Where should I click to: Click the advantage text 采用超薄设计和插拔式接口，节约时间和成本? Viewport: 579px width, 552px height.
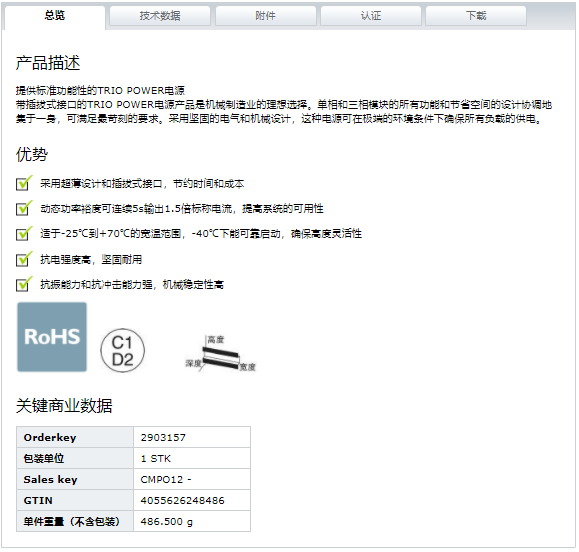coord(142,184)
